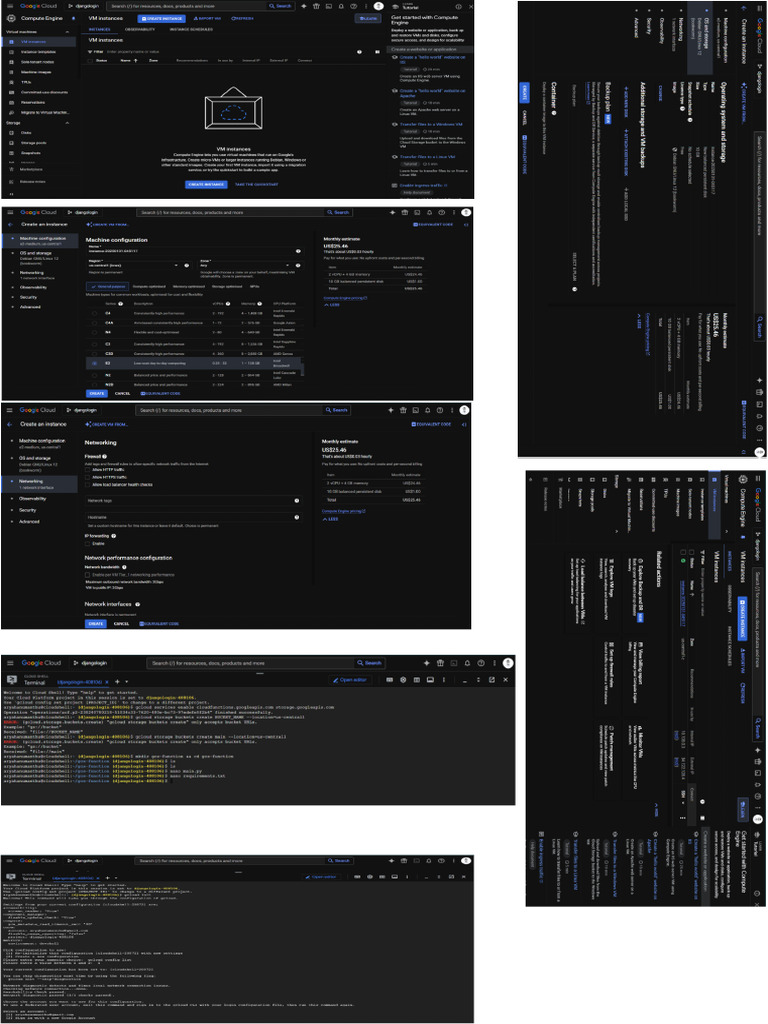The height and width of the screenshot is (1024, 768).
Task: Click Network tags input on Networking page
Action: 193,501
